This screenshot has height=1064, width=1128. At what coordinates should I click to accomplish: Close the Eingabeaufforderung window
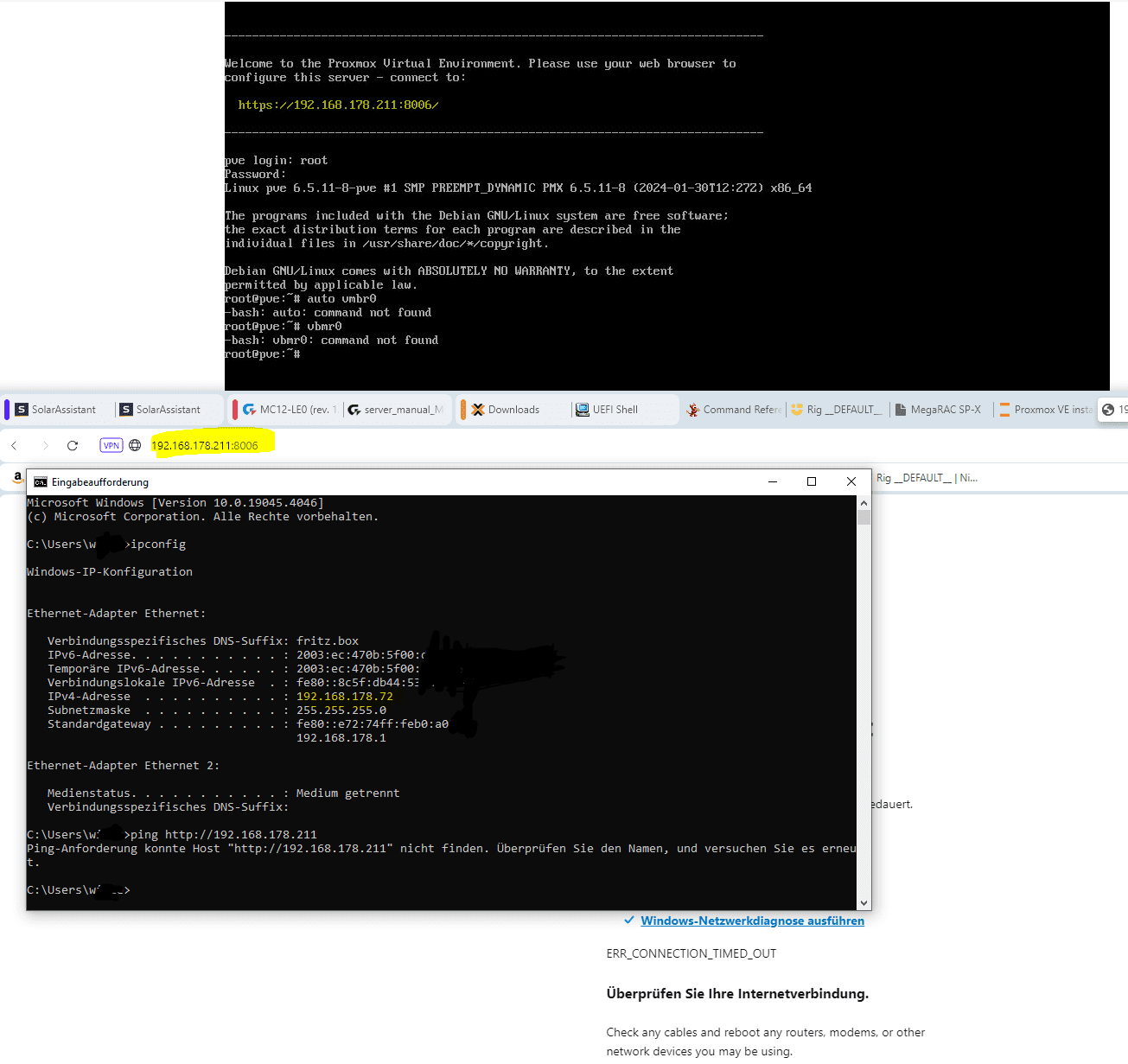tap(851, 481)
